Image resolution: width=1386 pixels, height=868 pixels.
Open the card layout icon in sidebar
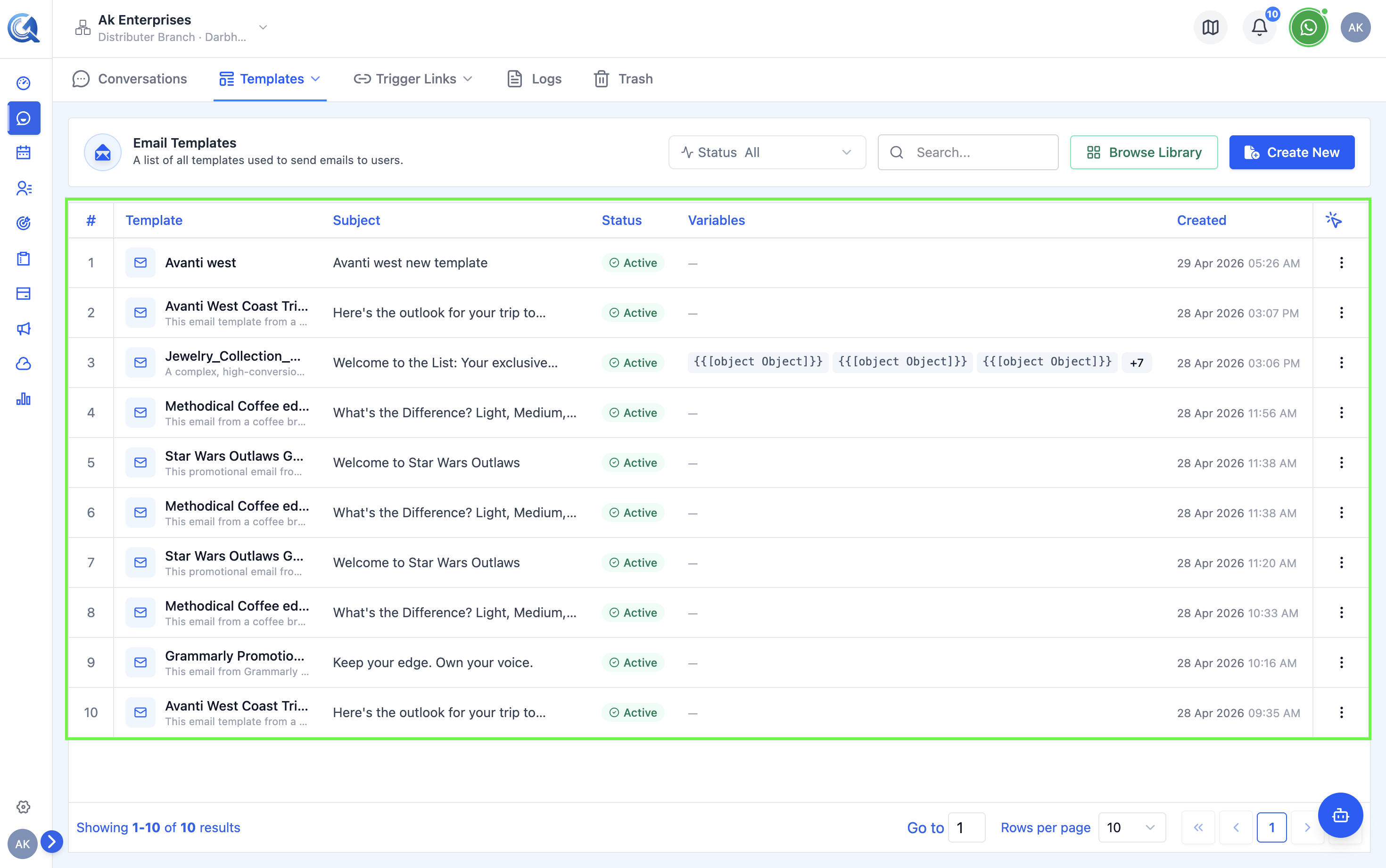[24, 294]
